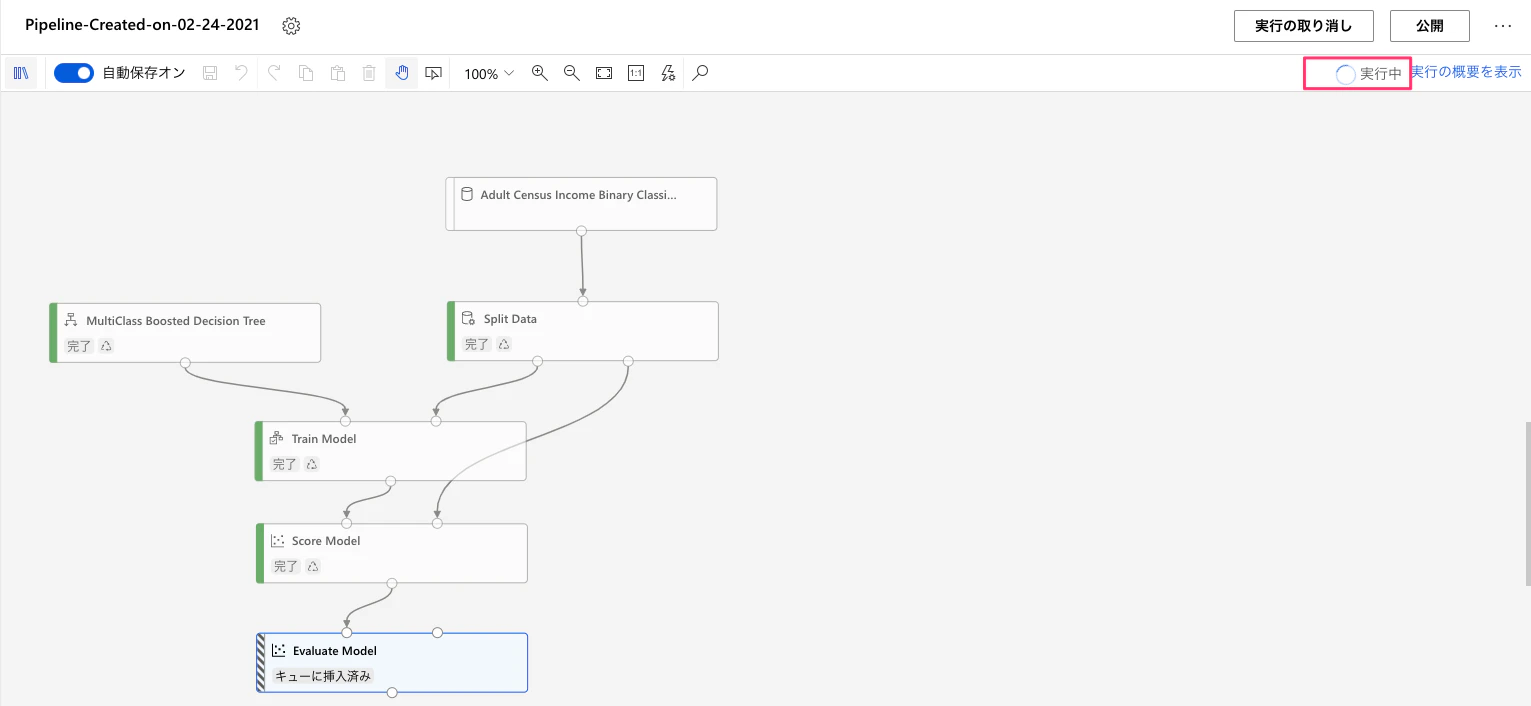Select the Score Model module title
The height and width of the screenshot is (706, 1531).
(326, 541)
